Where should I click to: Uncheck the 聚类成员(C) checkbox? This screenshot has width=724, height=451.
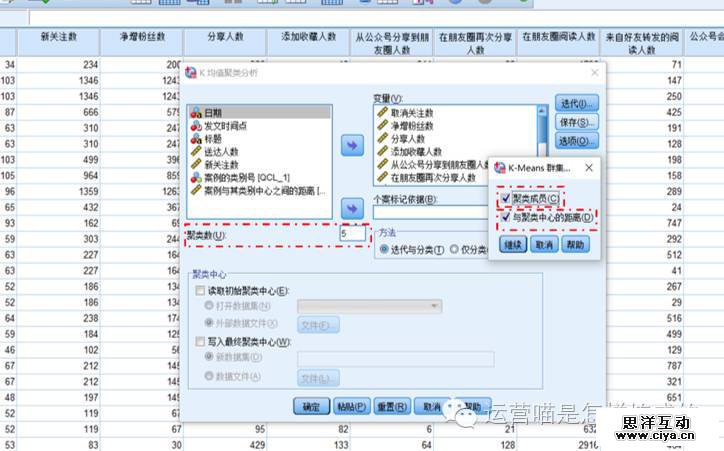pyautogui.click(x=506, y=198)
